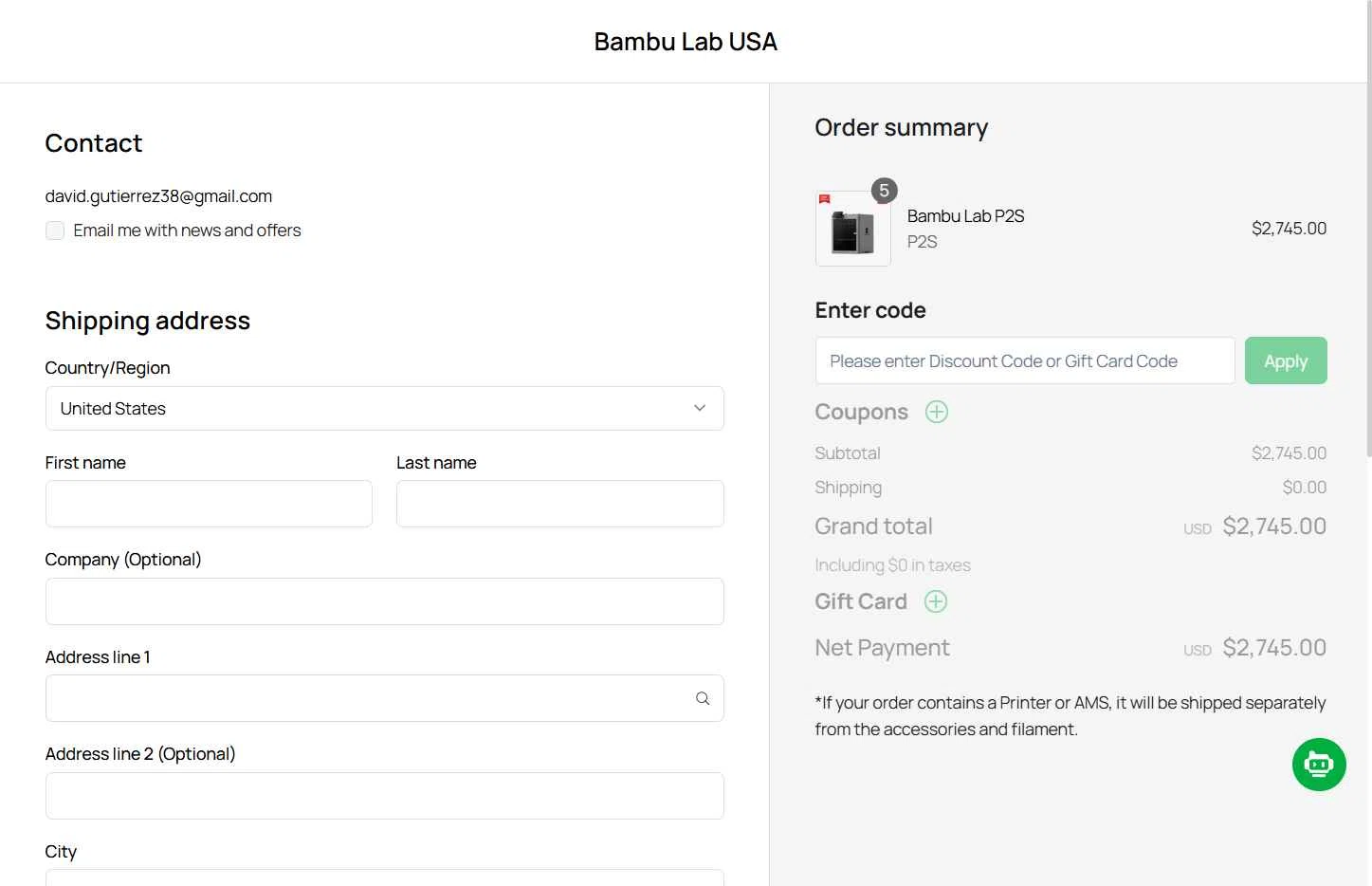Add a coupon with the plus icon
The width and height of the screenshot is (1372, 886).
937,412
